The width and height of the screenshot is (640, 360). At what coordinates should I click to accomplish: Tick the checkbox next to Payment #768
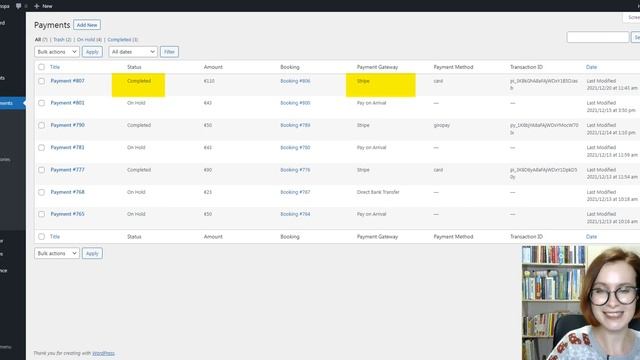pos(41,192)
